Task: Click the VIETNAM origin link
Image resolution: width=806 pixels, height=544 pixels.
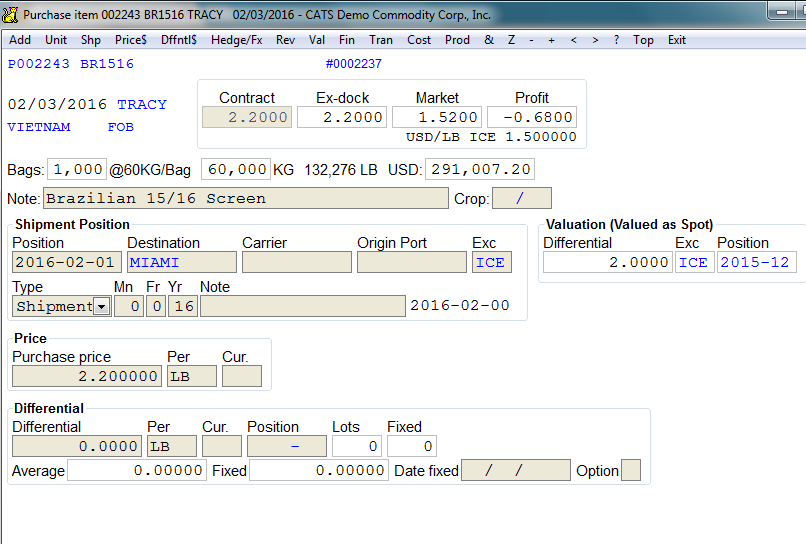Action: pyautogui.click(x=39, y=127)
